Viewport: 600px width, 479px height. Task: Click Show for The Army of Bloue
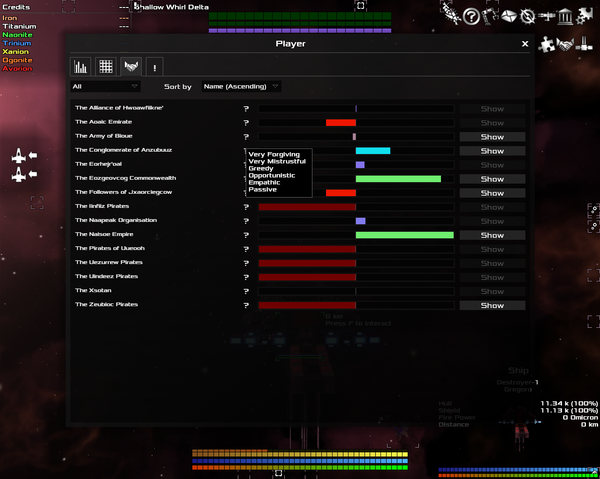click(492, 137)
